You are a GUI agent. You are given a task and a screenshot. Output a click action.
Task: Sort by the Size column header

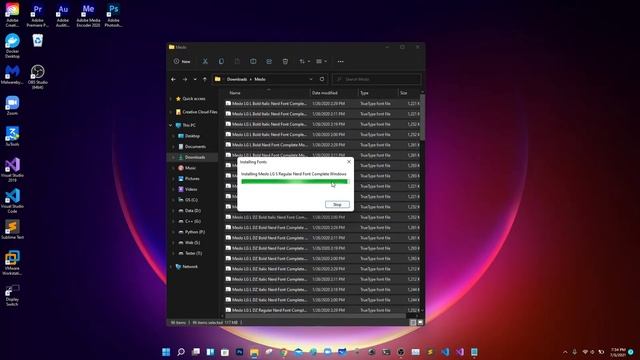point(409,93)
